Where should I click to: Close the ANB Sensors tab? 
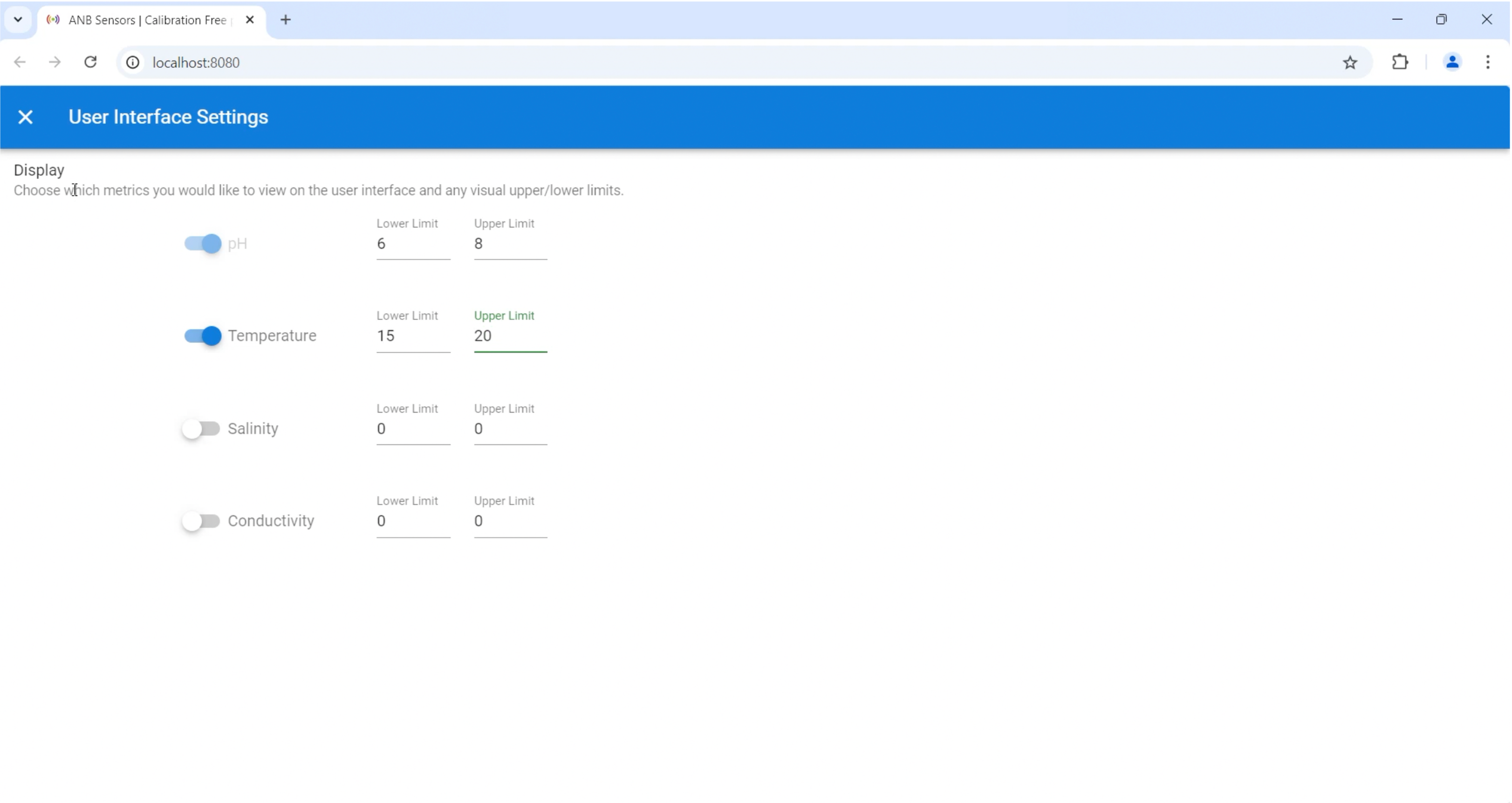click(250, 20)
